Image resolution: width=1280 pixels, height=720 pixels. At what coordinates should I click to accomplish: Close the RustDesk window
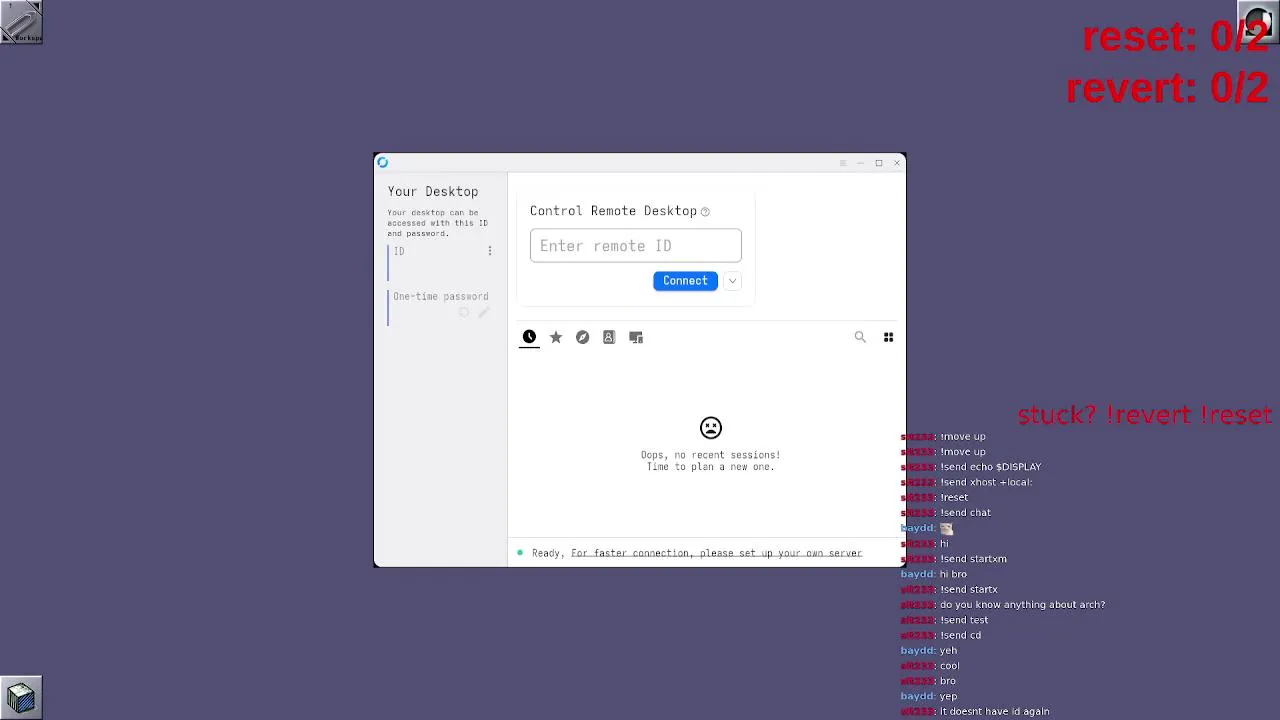897,163
